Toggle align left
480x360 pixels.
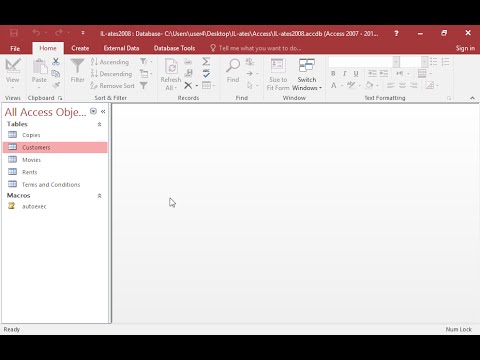point(391,86)
